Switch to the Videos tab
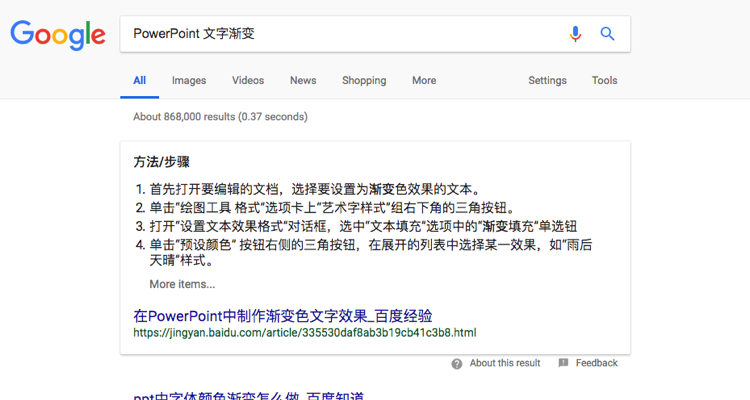750x400 pixels. tap(248, 81)
